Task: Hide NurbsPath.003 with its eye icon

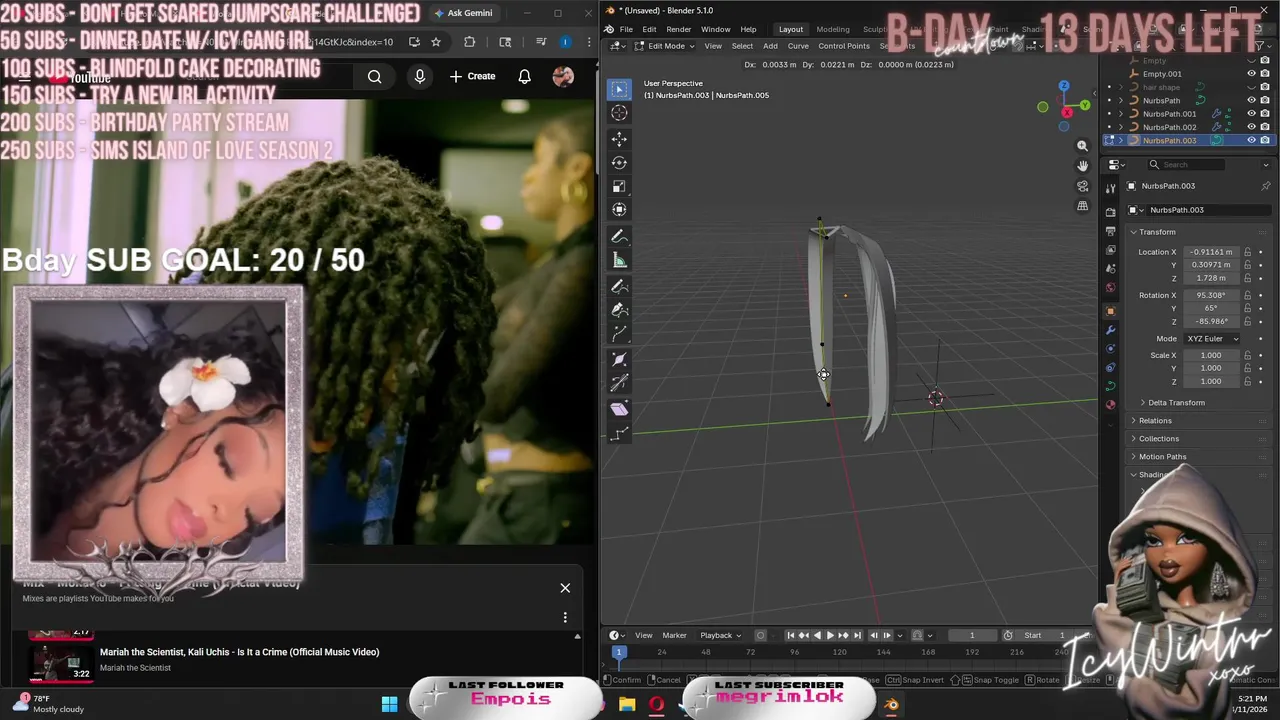Action: 1251,140
